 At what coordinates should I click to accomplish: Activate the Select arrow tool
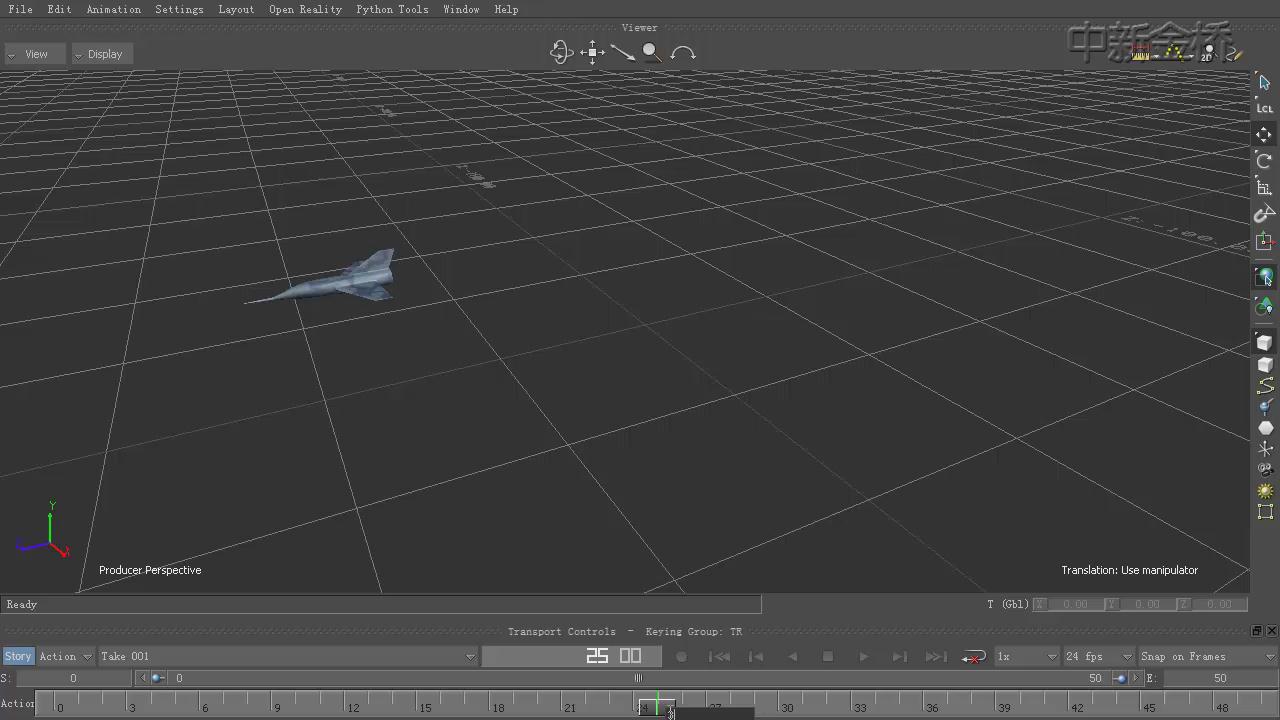[1265, 82]
